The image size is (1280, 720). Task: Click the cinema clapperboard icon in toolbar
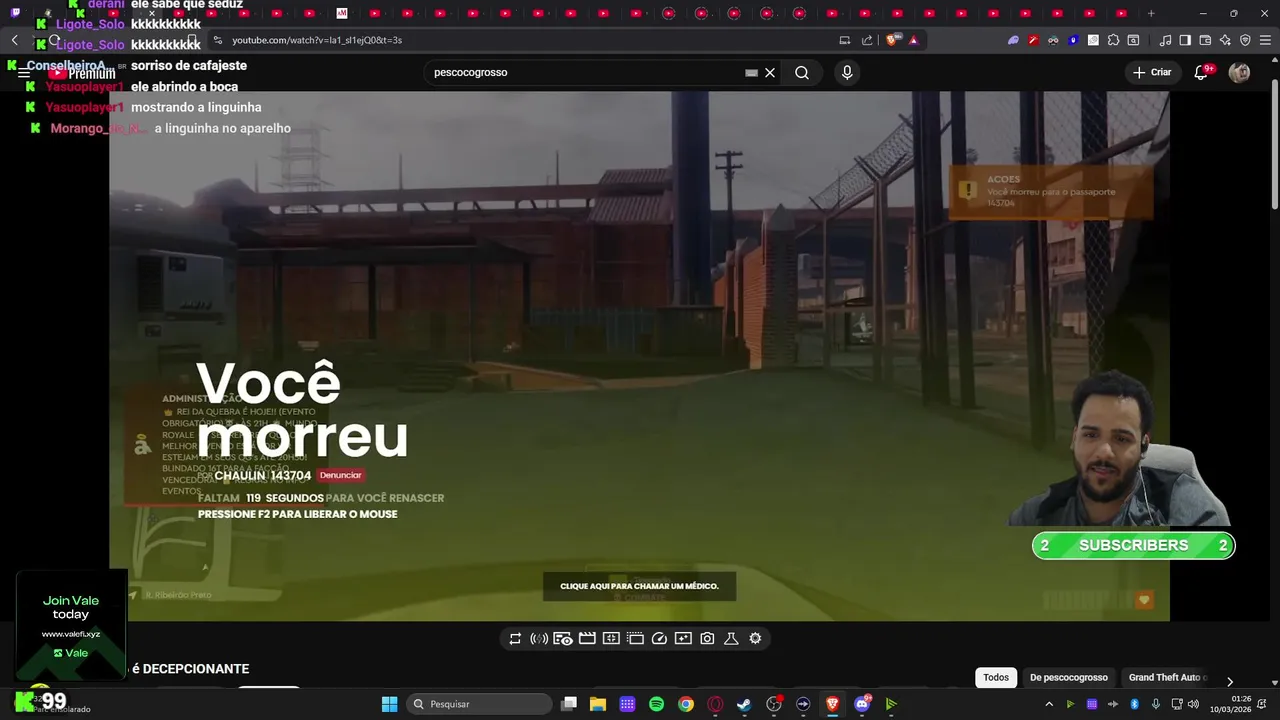(x=587, y=638)
